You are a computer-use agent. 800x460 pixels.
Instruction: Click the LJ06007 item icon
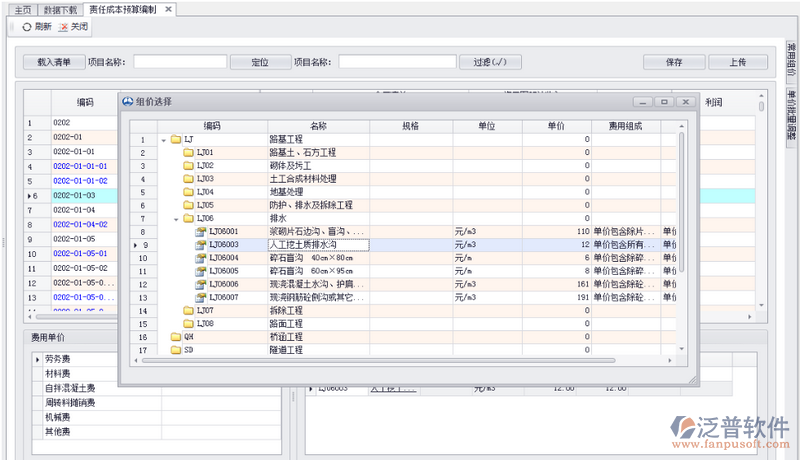coord(201,297)
